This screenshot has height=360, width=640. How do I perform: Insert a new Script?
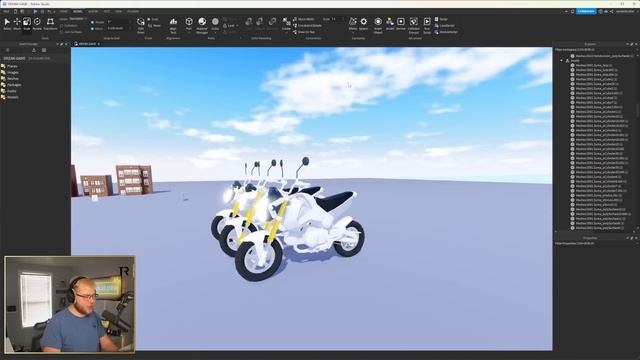point(441,19)
